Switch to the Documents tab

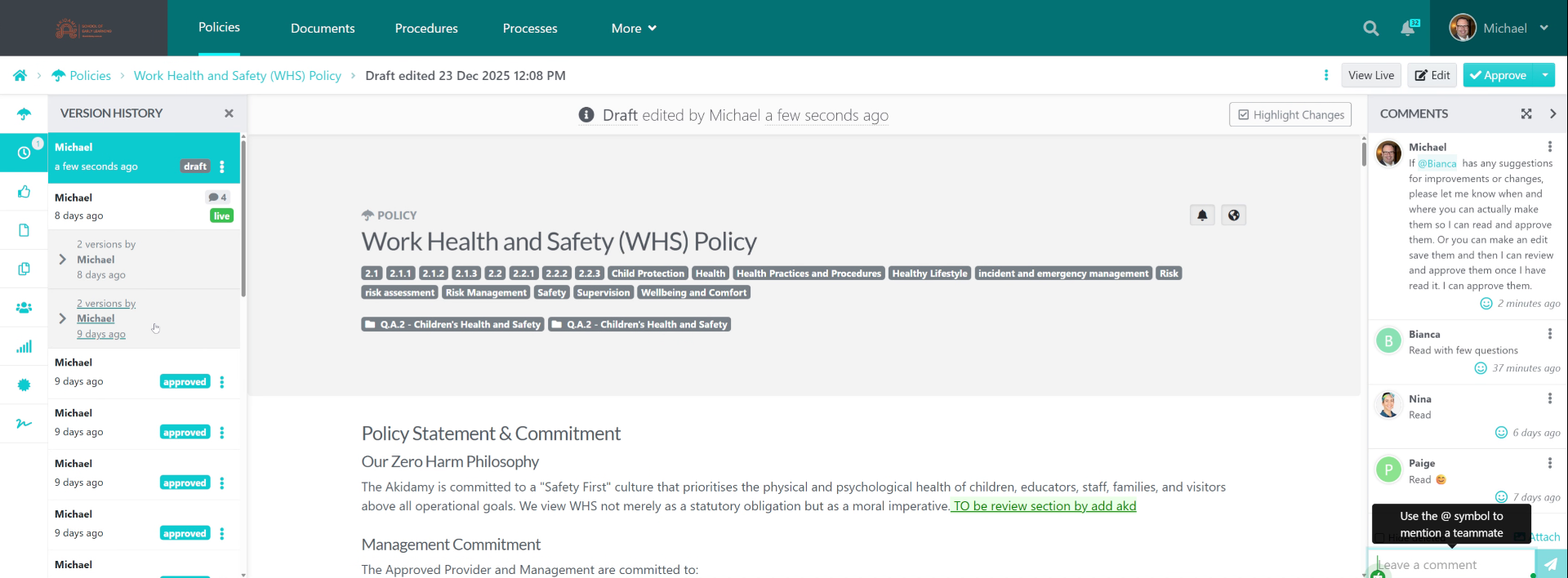323,29
